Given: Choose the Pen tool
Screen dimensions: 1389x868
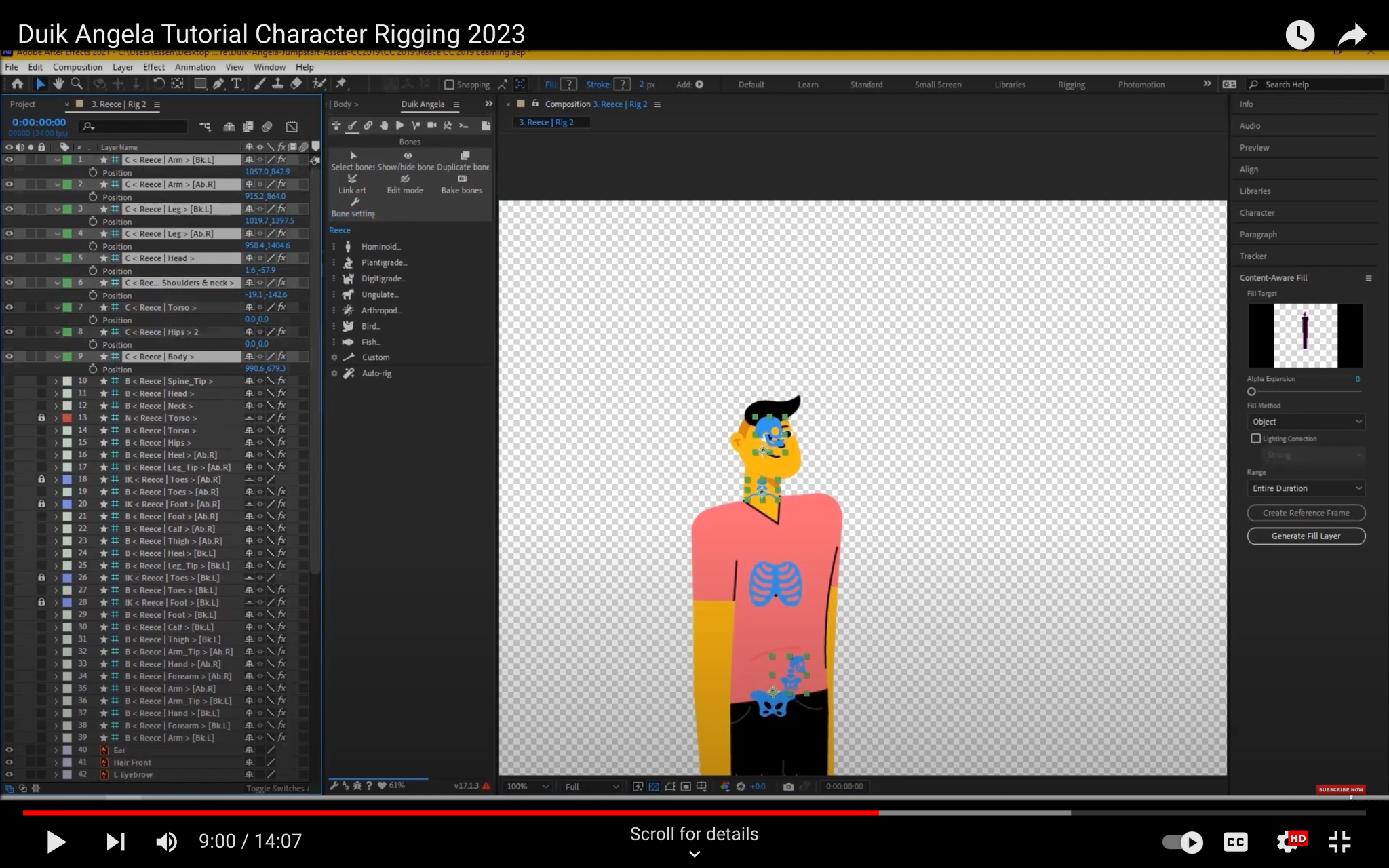Looking at the screenshot, I should point(218,83).
